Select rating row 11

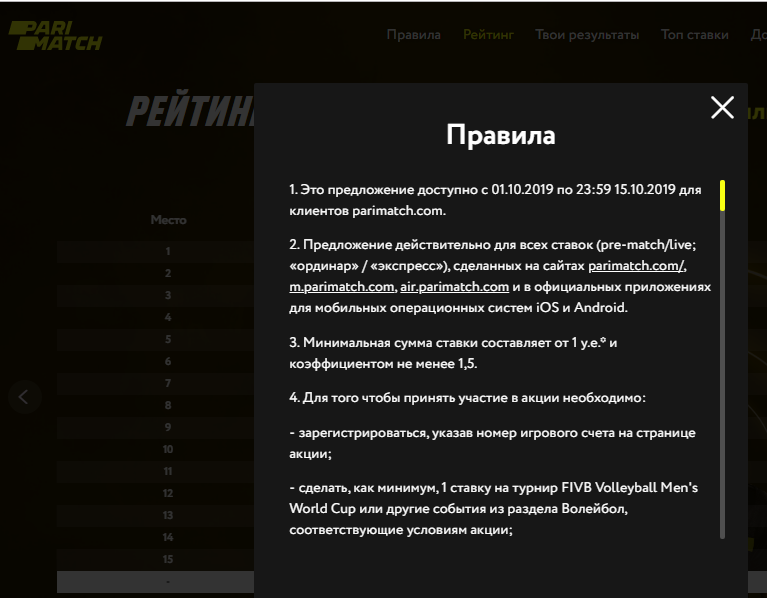pyautogui.click(x=156, y=471)
